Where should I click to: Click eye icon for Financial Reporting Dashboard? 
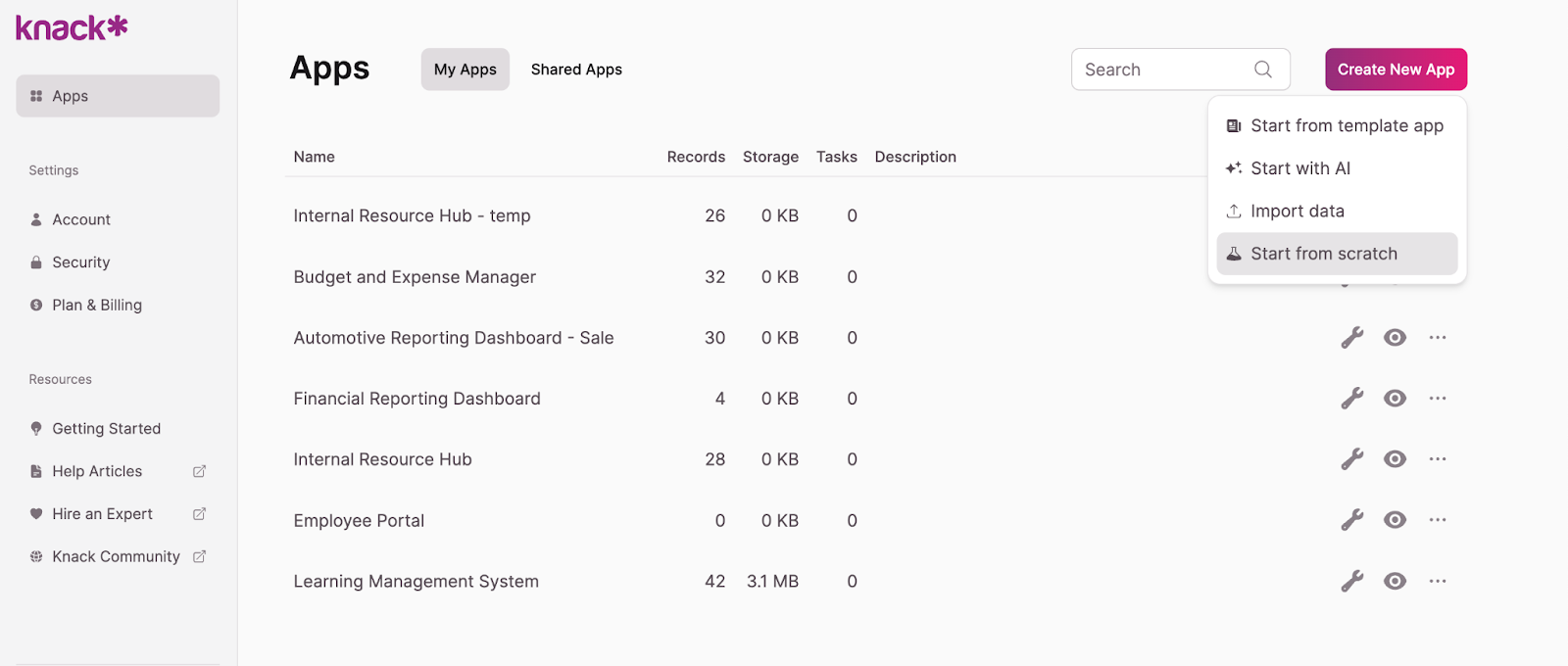(x=1395, y=399)
